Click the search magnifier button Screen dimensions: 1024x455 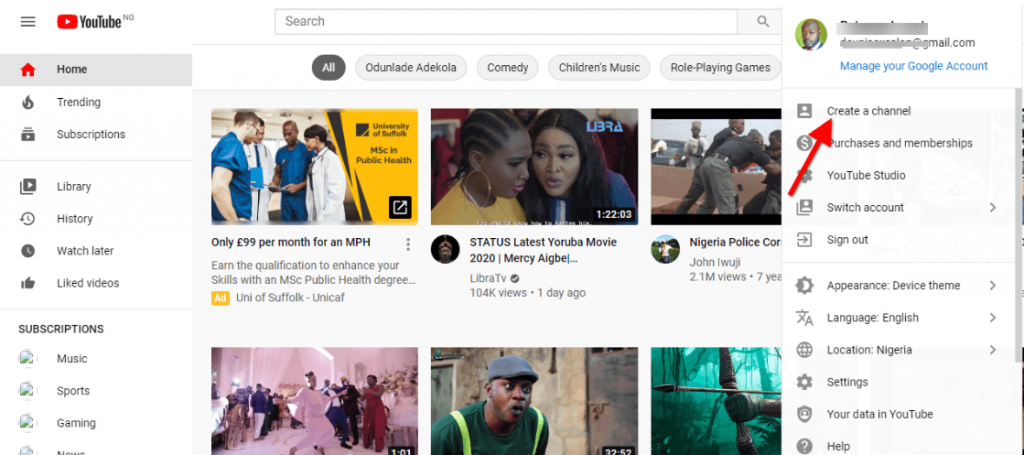[x=763, y=22]
